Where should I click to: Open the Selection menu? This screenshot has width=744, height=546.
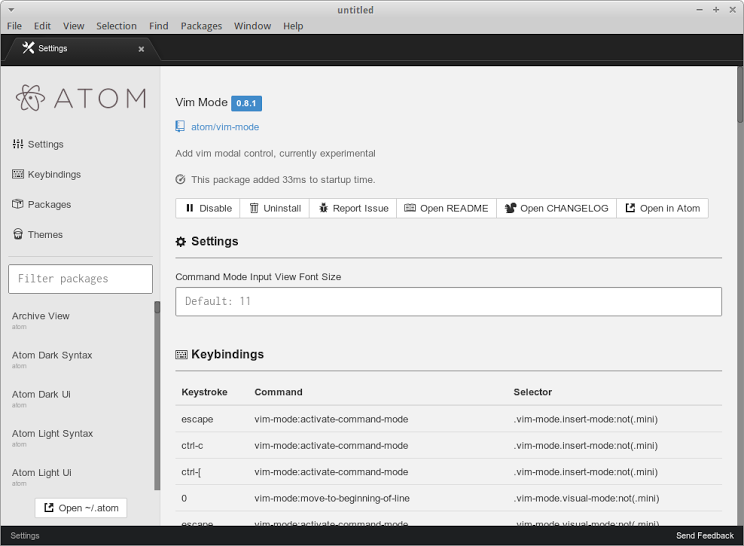[x=116, y=26]
